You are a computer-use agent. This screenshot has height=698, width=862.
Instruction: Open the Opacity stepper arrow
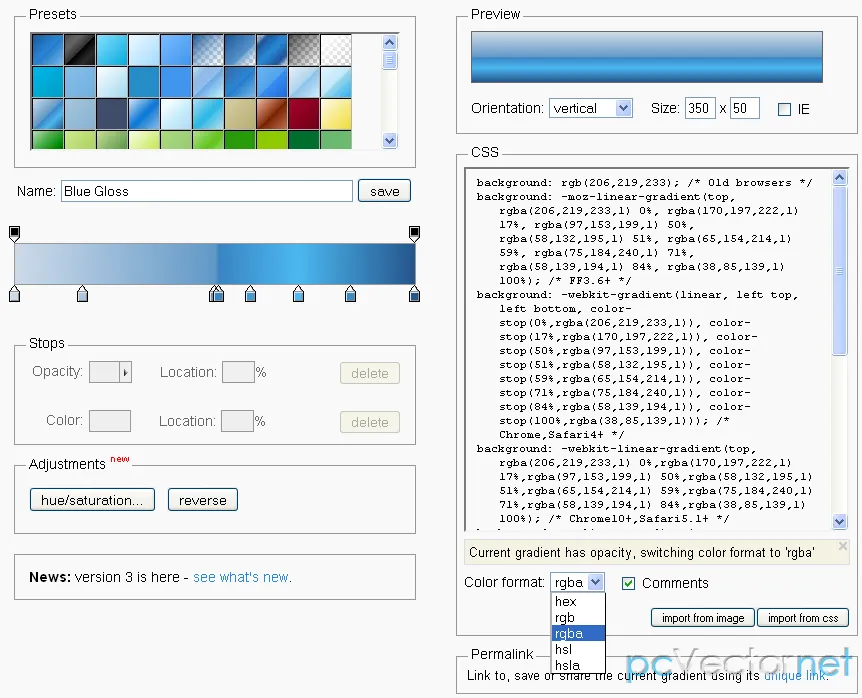126,372
